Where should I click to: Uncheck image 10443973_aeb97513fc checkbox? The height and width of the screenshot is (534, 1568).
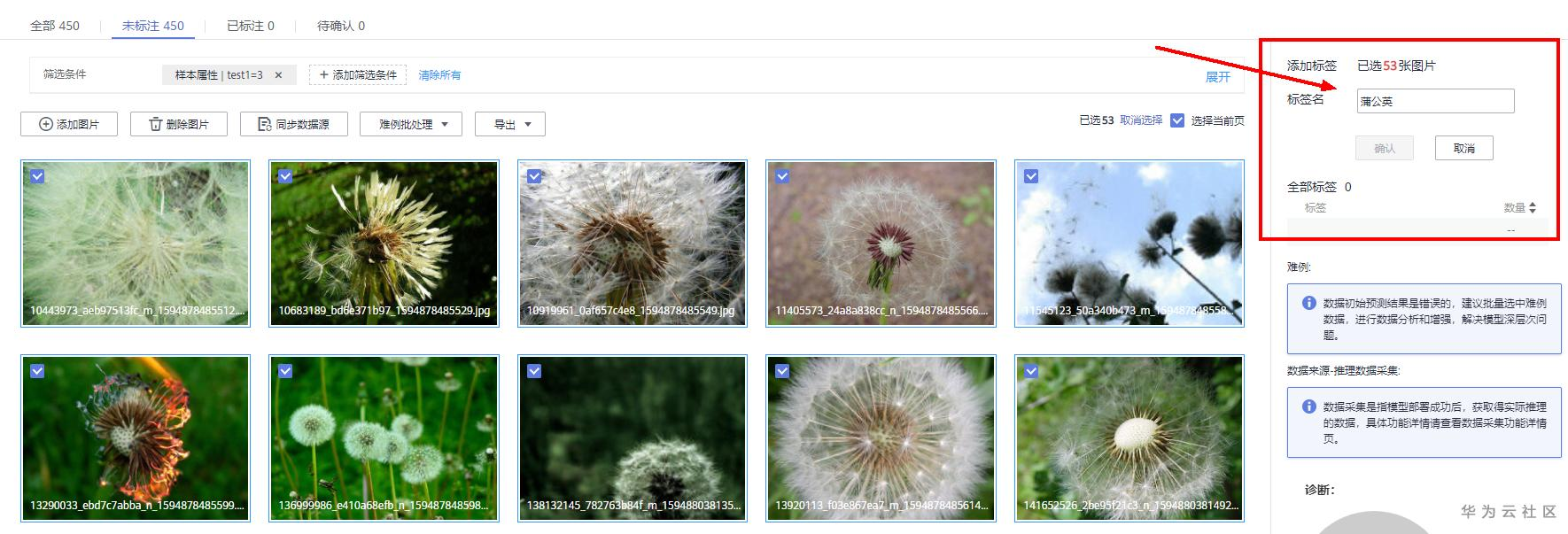[x=37, y=176]
